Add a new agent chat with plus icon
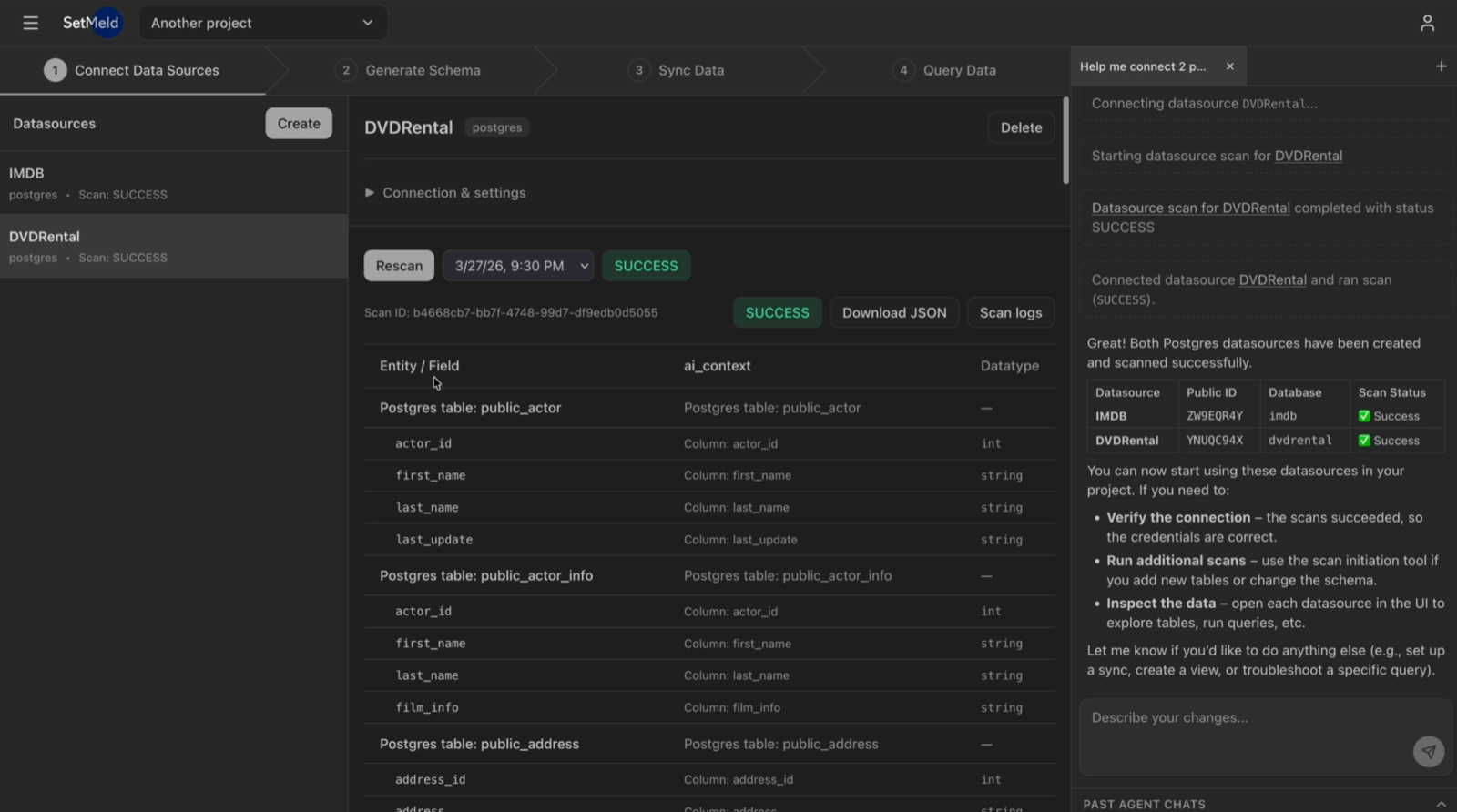This screenshot has height=812, width=1457. 1441,66
